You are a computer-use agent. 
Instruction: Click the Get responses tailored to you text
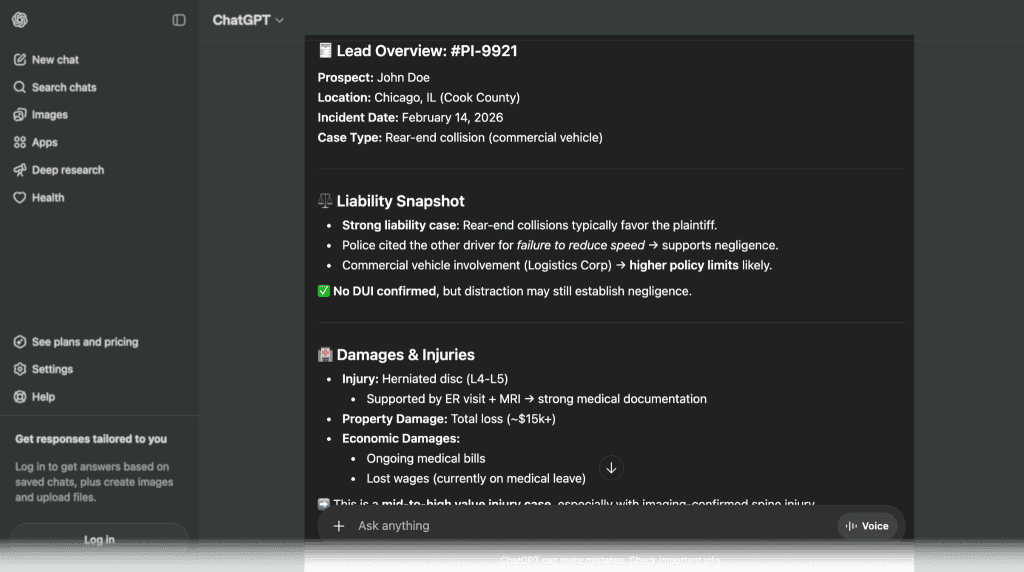[x=91, y=439]
